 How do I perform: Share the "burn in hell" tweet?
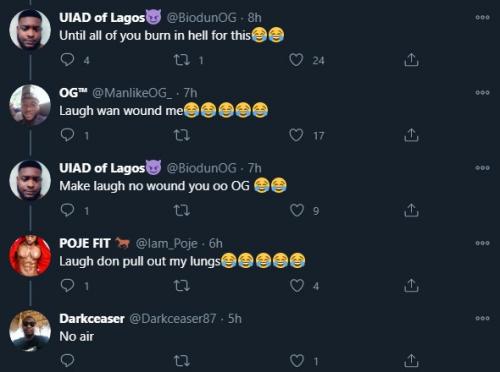(x=411, y=60)
